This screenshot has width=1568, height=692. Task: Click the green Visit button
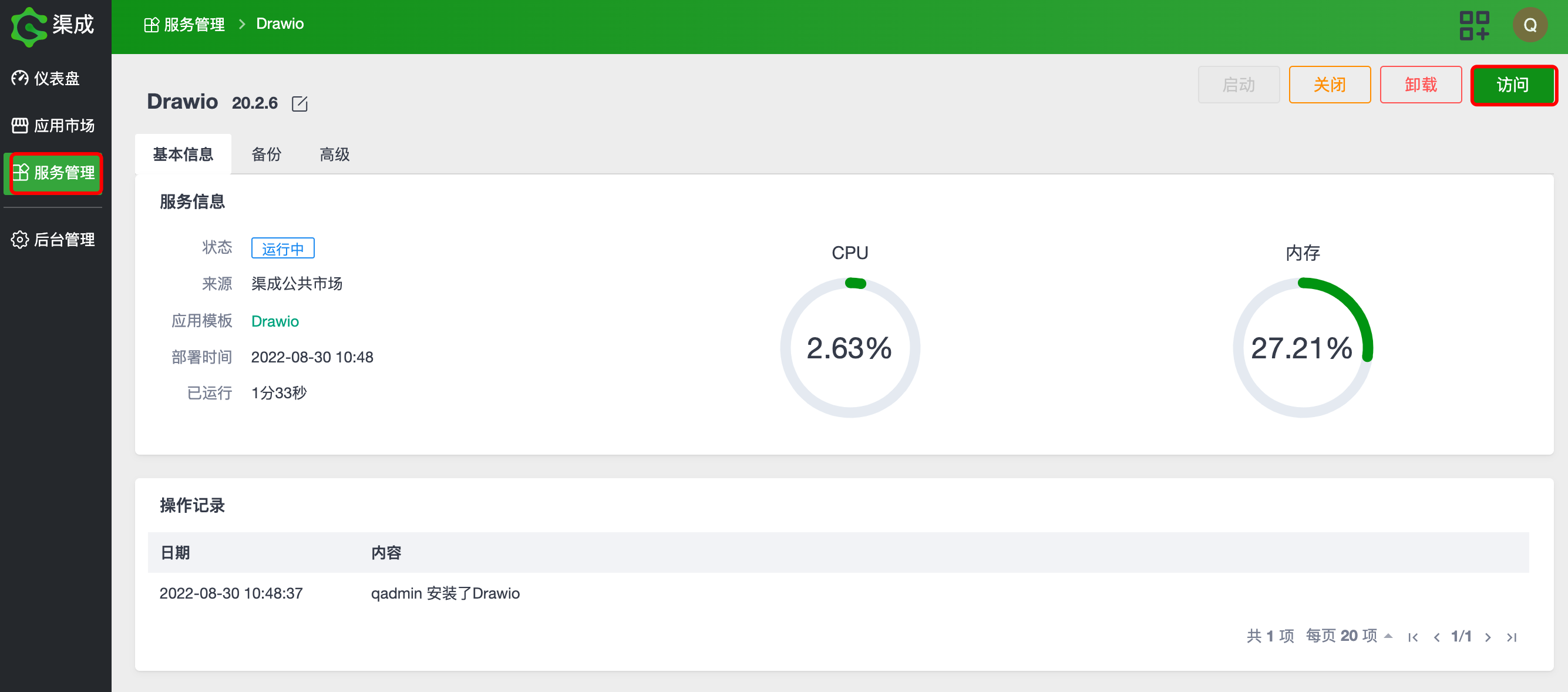[x=1513, y=85]
